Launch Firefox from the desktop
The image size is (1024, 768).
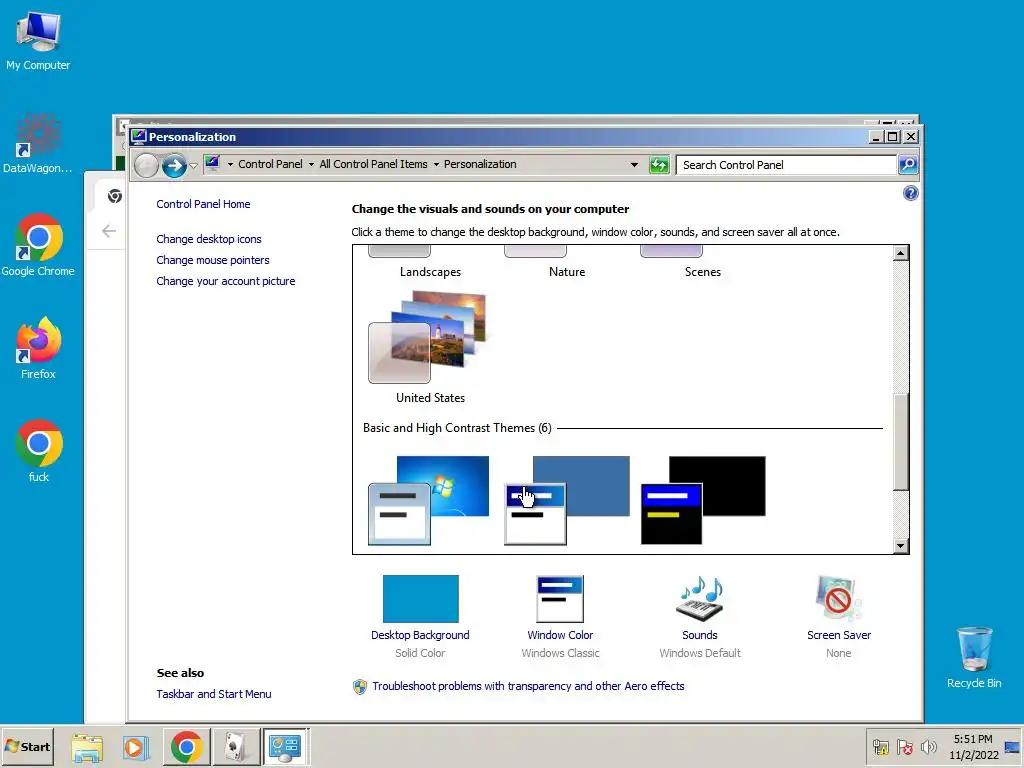coord(38,349)
